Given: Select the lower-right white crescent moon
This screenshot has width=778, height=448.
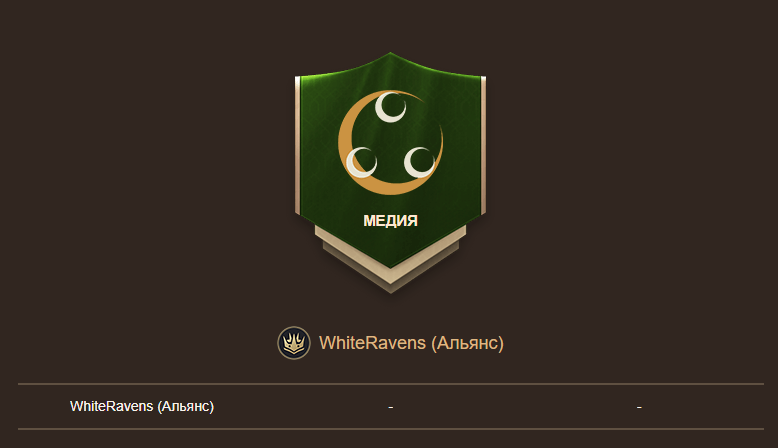Looking at the screenshot, I should point(419,163).
